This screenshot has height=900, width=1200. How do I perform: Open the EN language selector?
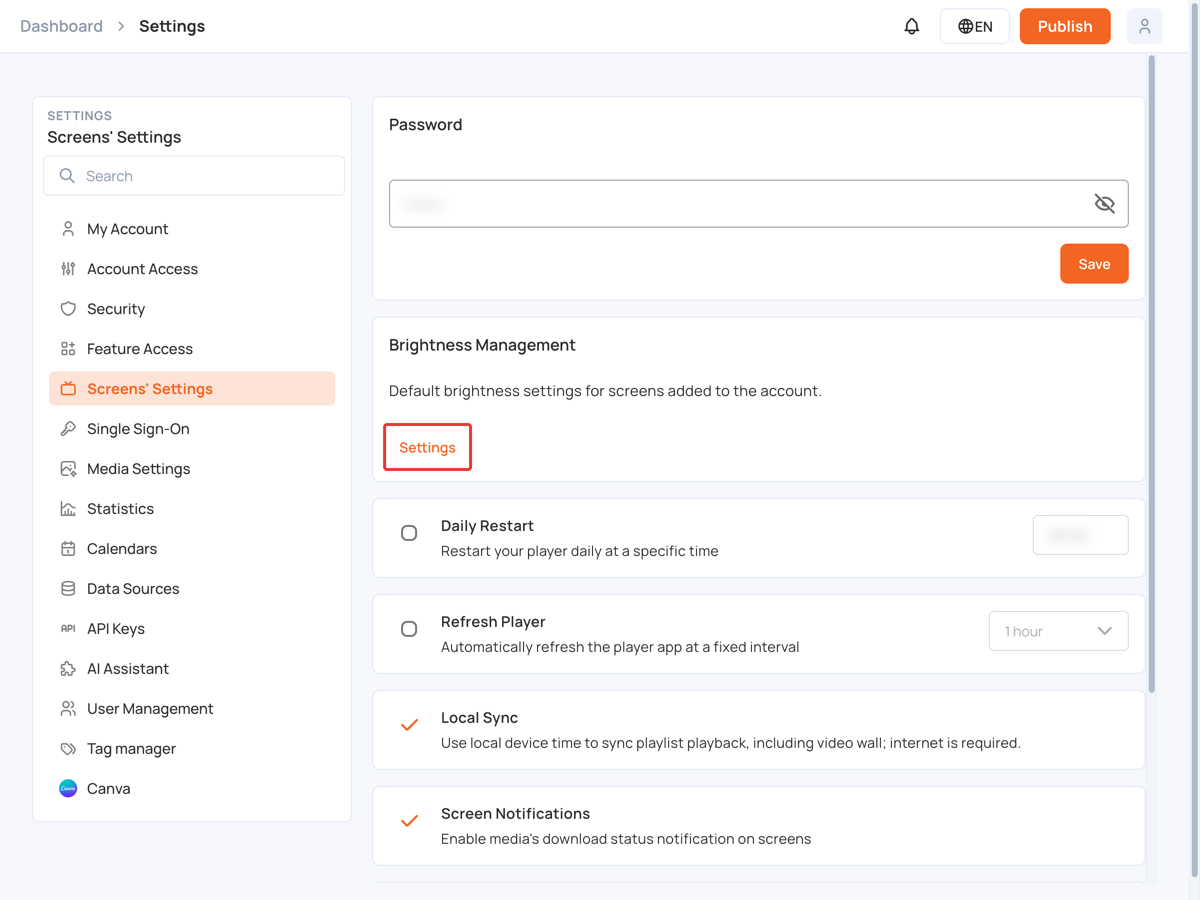click(974, 26)
